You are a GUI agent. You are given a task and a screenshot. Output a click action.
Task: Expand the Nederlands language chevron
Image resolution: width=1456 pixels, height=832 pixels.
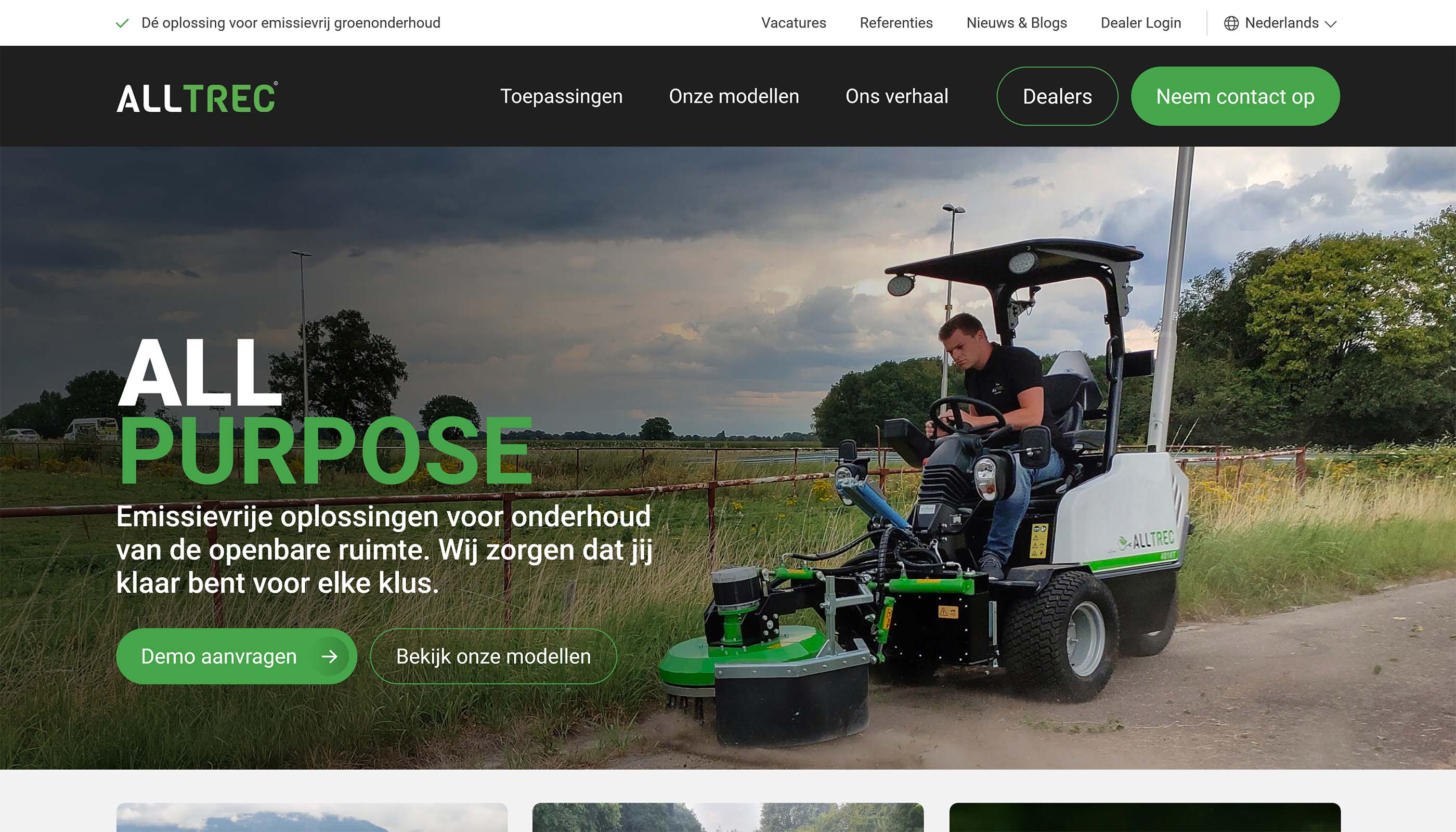[1331, 24]
